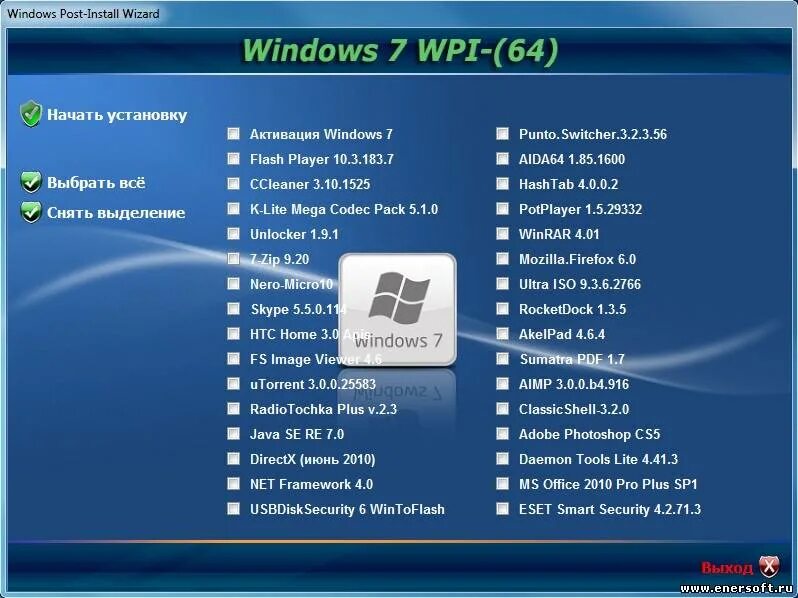Start installation via Начать установку
Viewport: 798px width, 598px height.
click(x=117, y=115)
